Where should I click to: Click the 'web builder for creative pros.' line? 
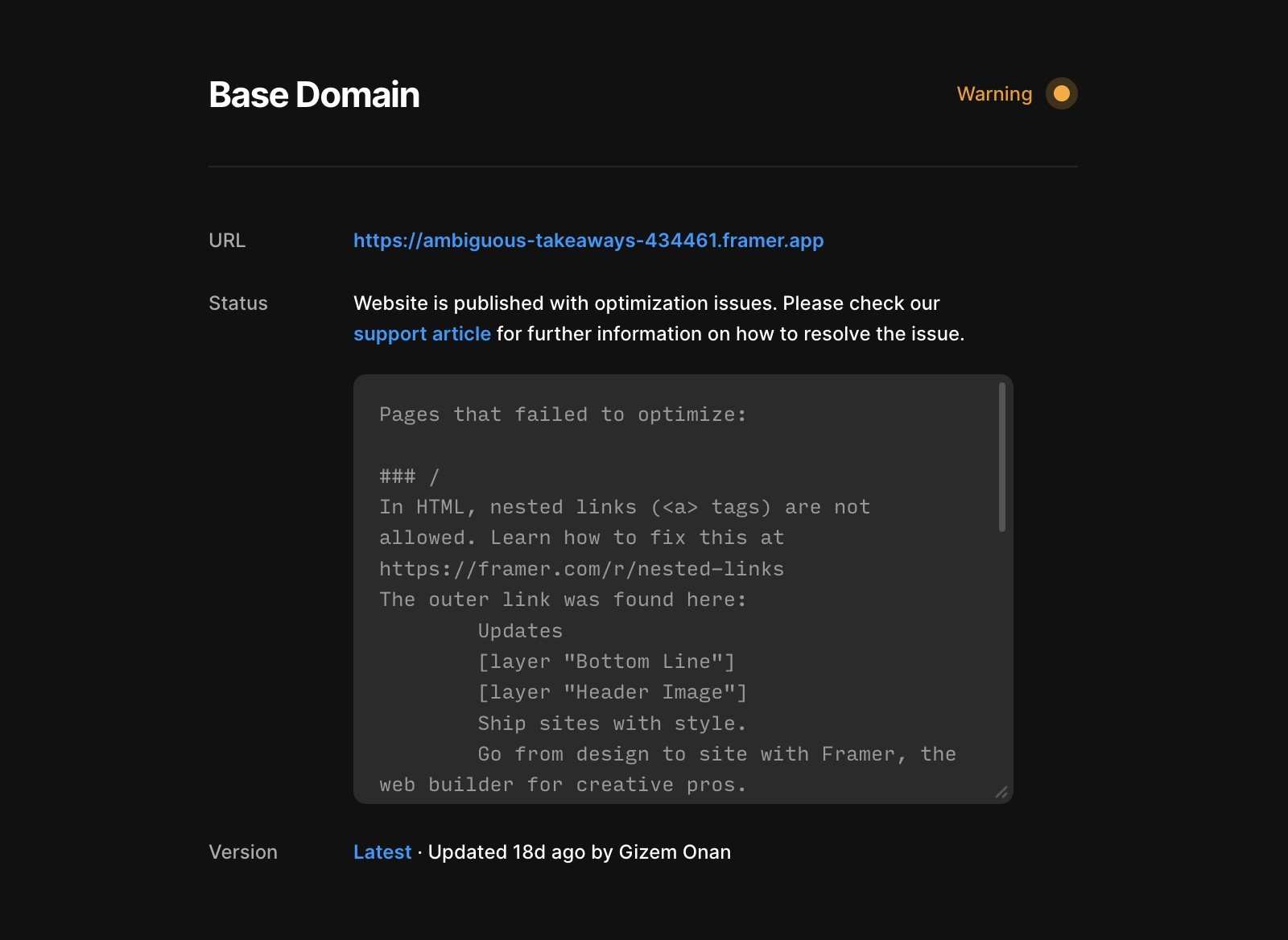point(563,785)
